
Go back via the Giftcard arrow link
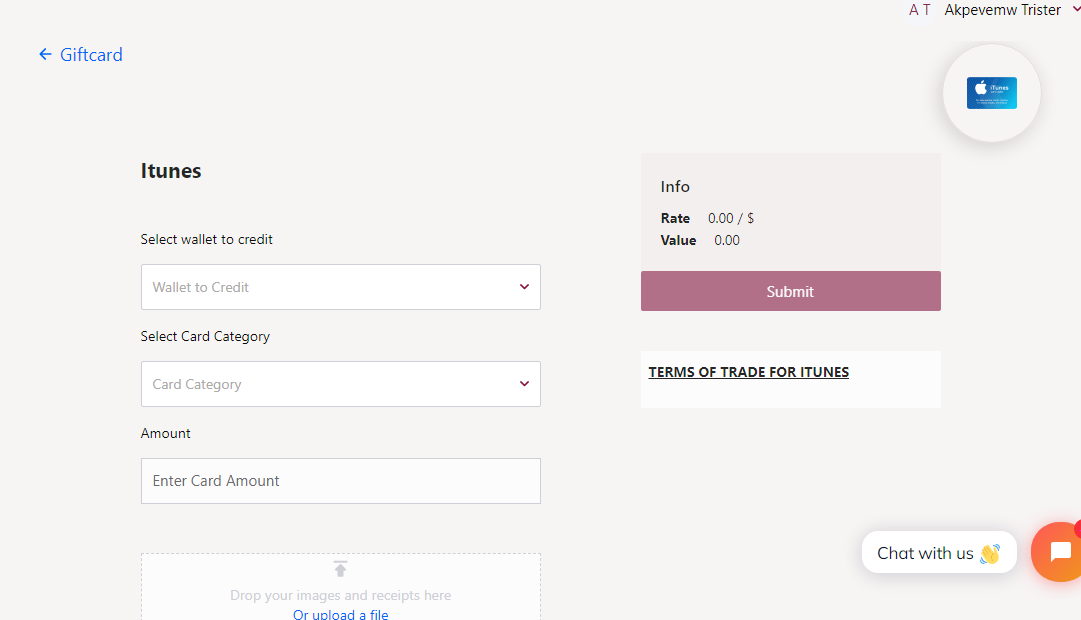point(81,54)
